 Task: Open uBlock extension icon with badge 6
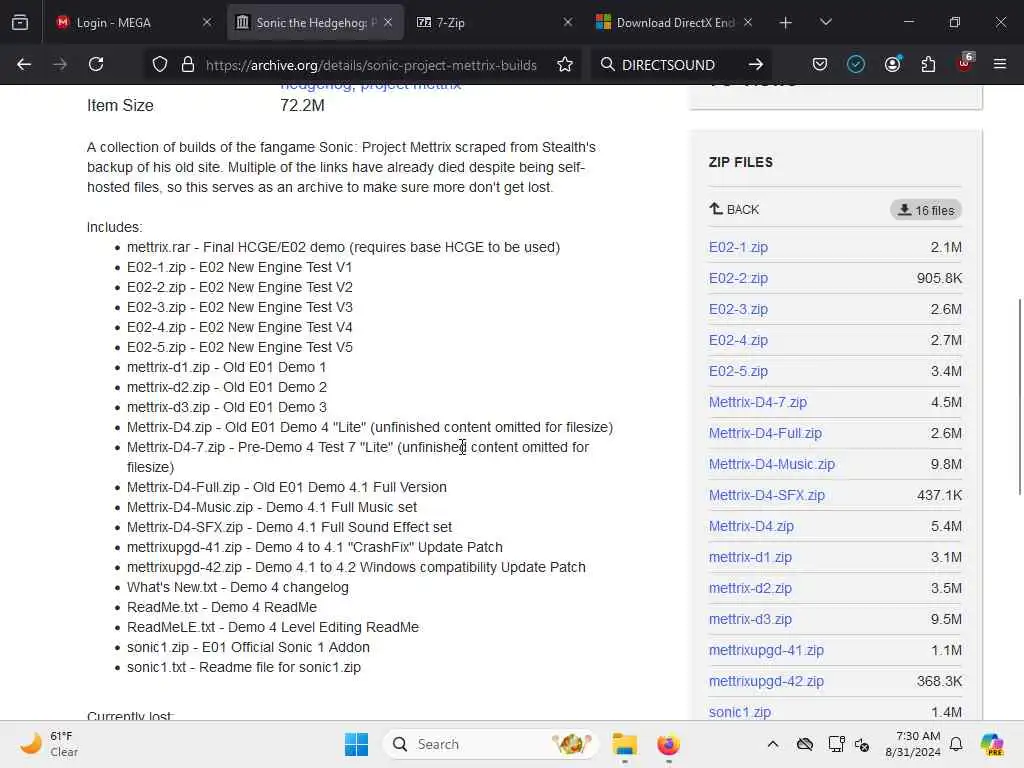point(965,63)
